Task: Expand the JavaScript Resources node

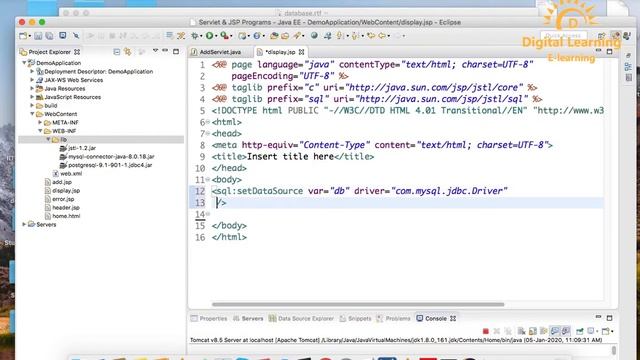Action: 32,97
